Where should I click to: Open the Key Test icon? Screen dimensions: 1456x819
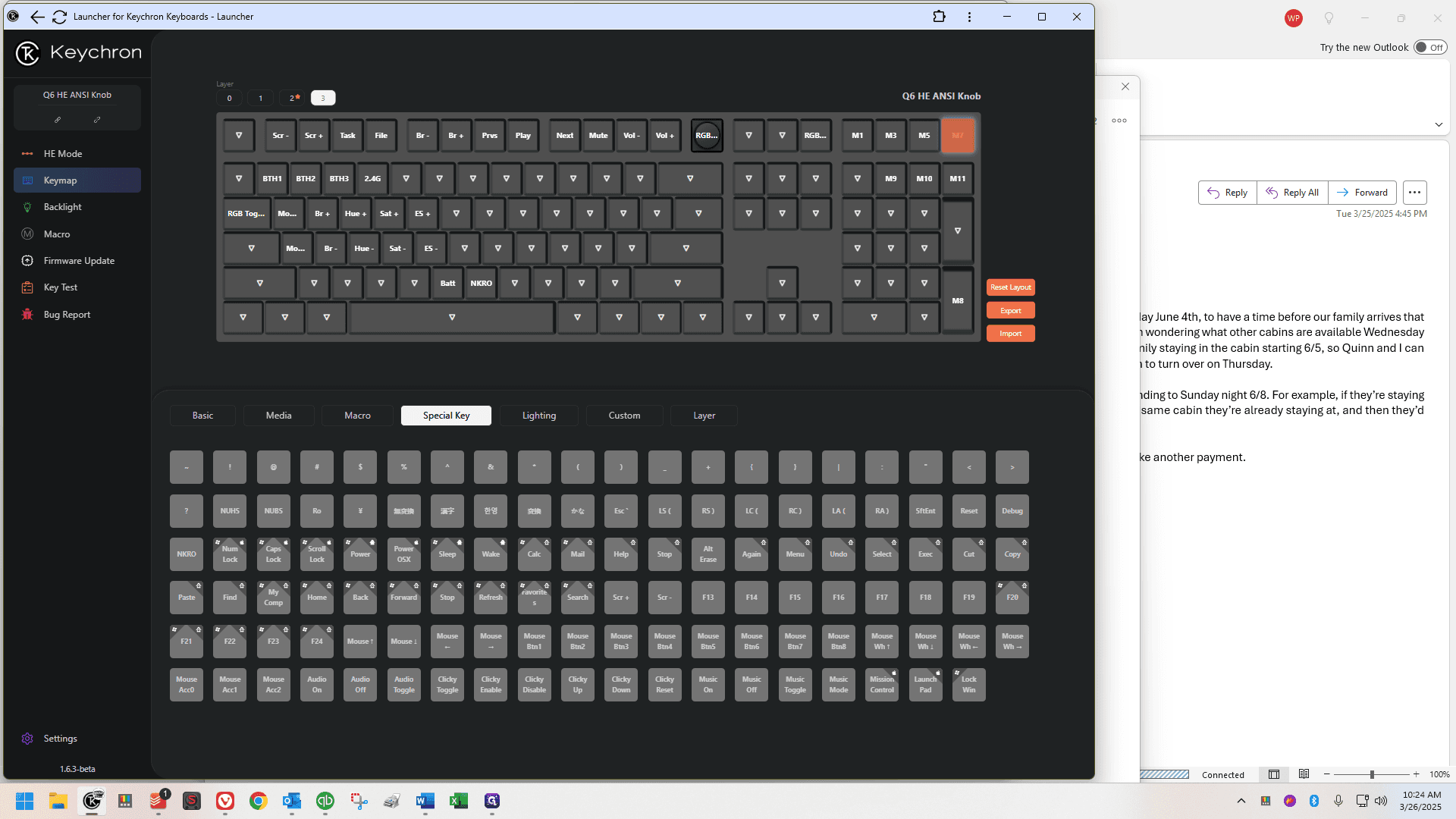(27, 287)
